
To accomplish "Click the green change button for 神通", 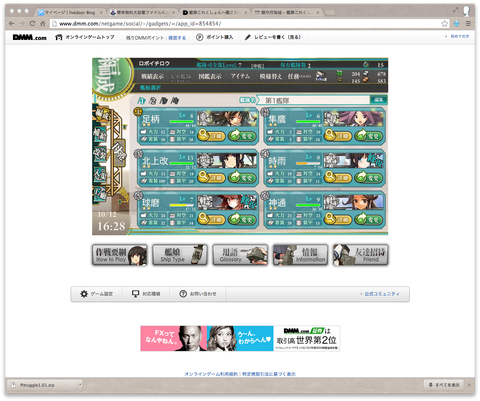I will point(369,219).
